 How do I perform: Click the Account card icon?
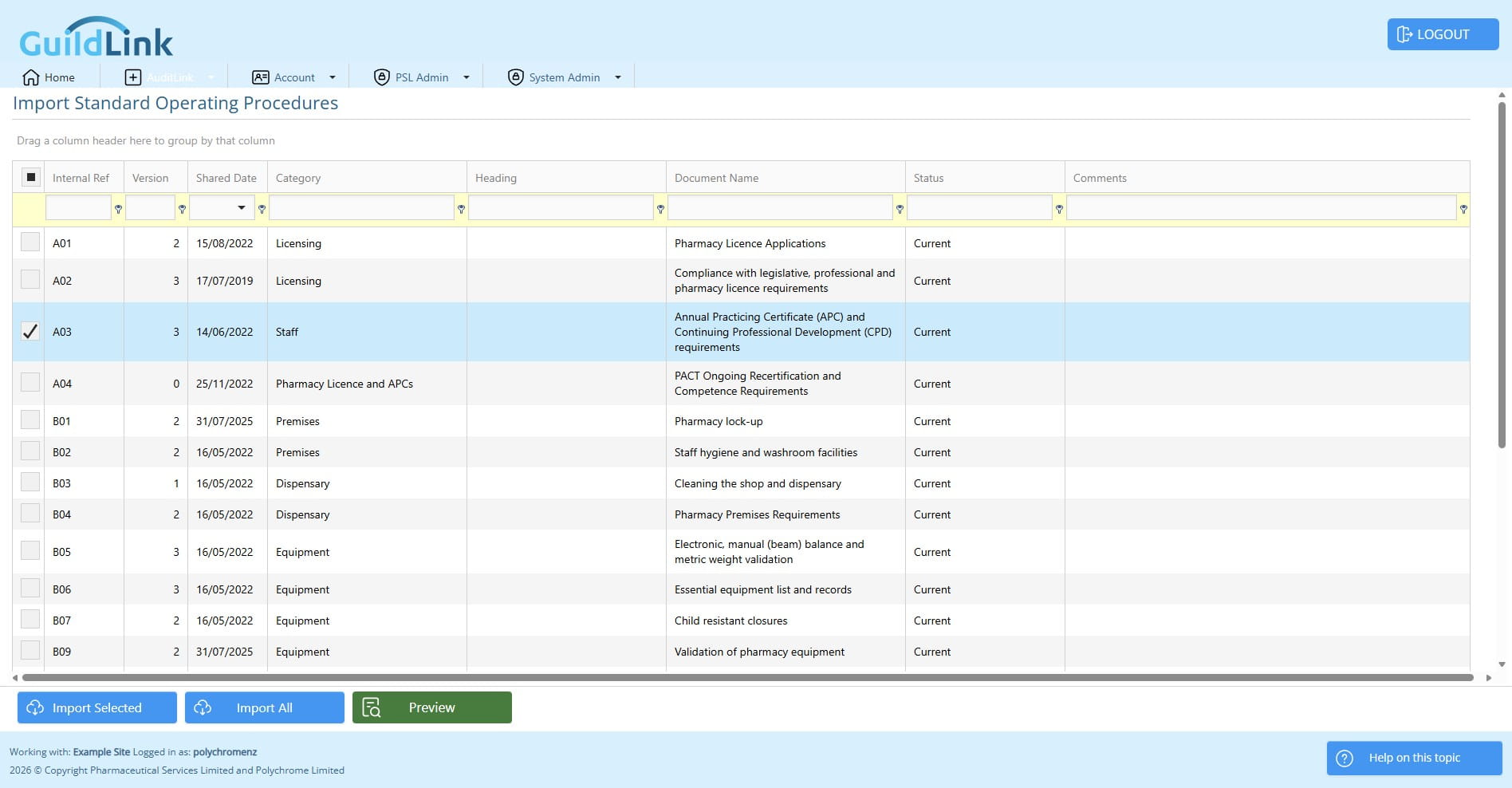[x=261, y=77]
